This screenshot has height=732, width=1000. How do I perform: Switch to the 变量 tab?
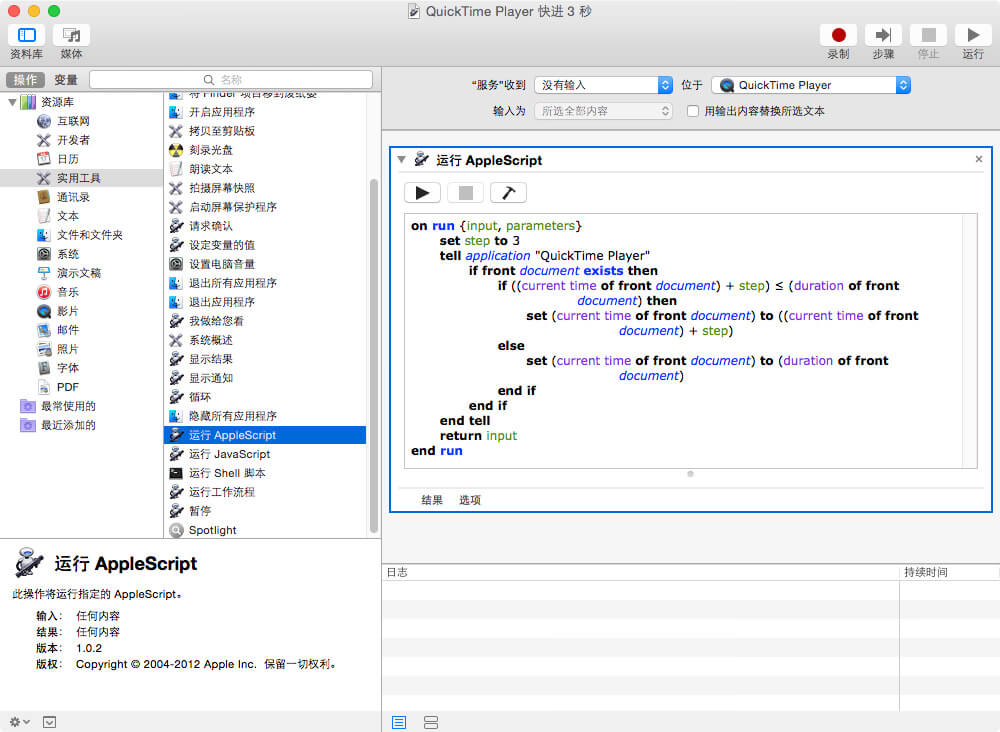pyautogui.click(x=69, y=79)
